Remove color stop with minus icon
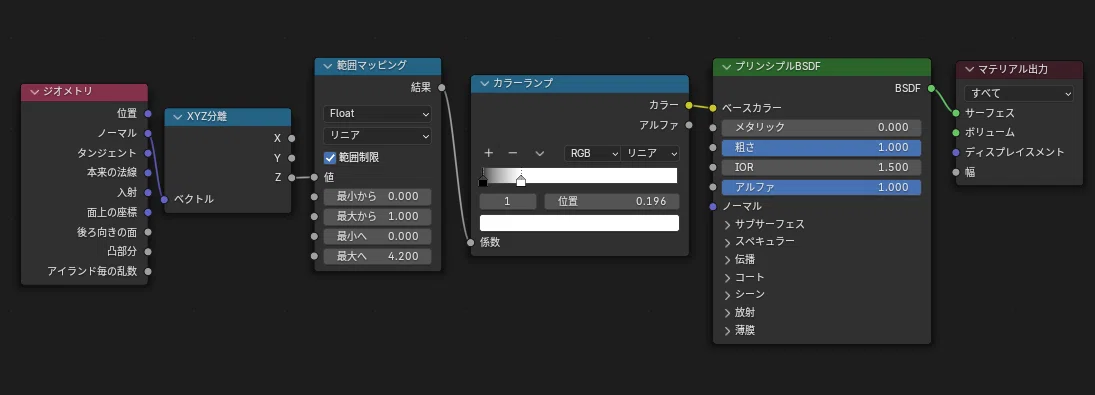Screen dimensions: 1095x395 [x=513, y=153]
